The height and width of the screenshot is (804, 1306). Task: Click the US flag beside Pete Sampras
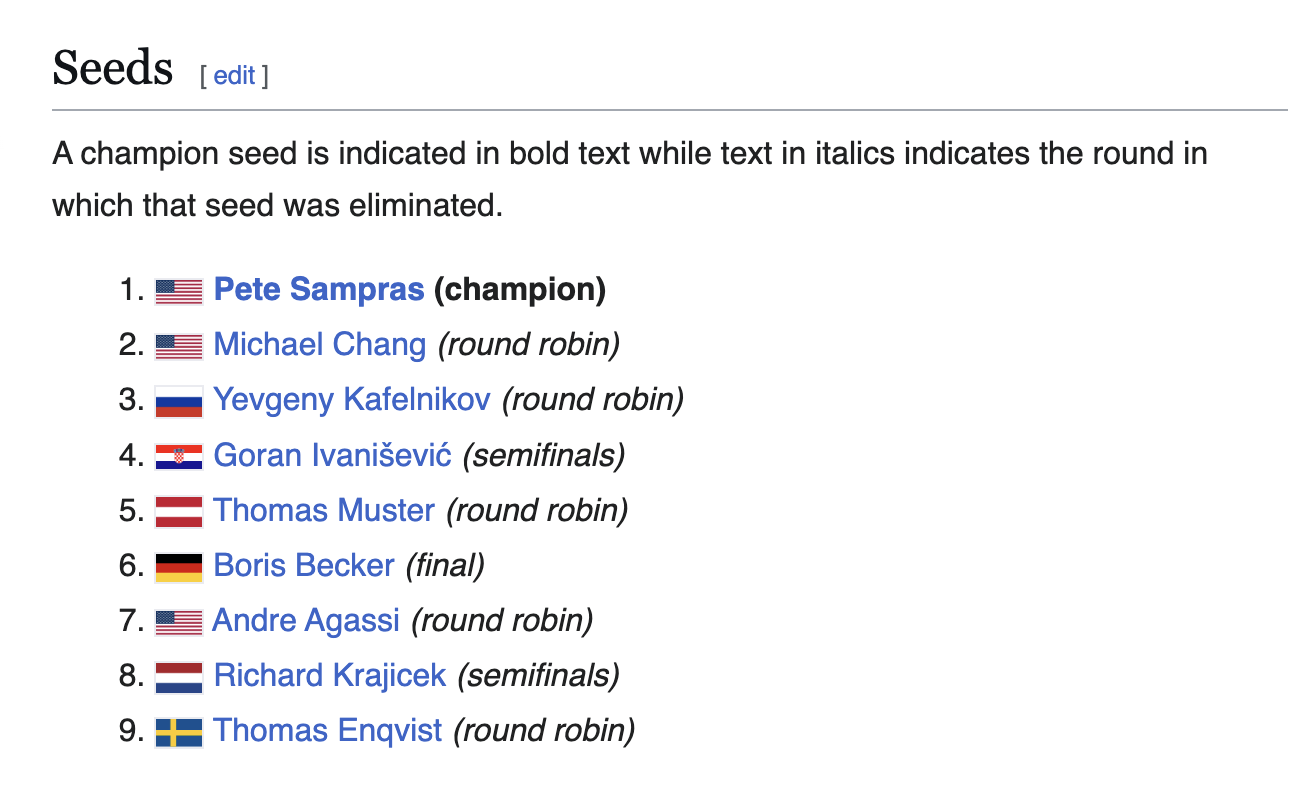pyautogui.click(x=179, y=291)
